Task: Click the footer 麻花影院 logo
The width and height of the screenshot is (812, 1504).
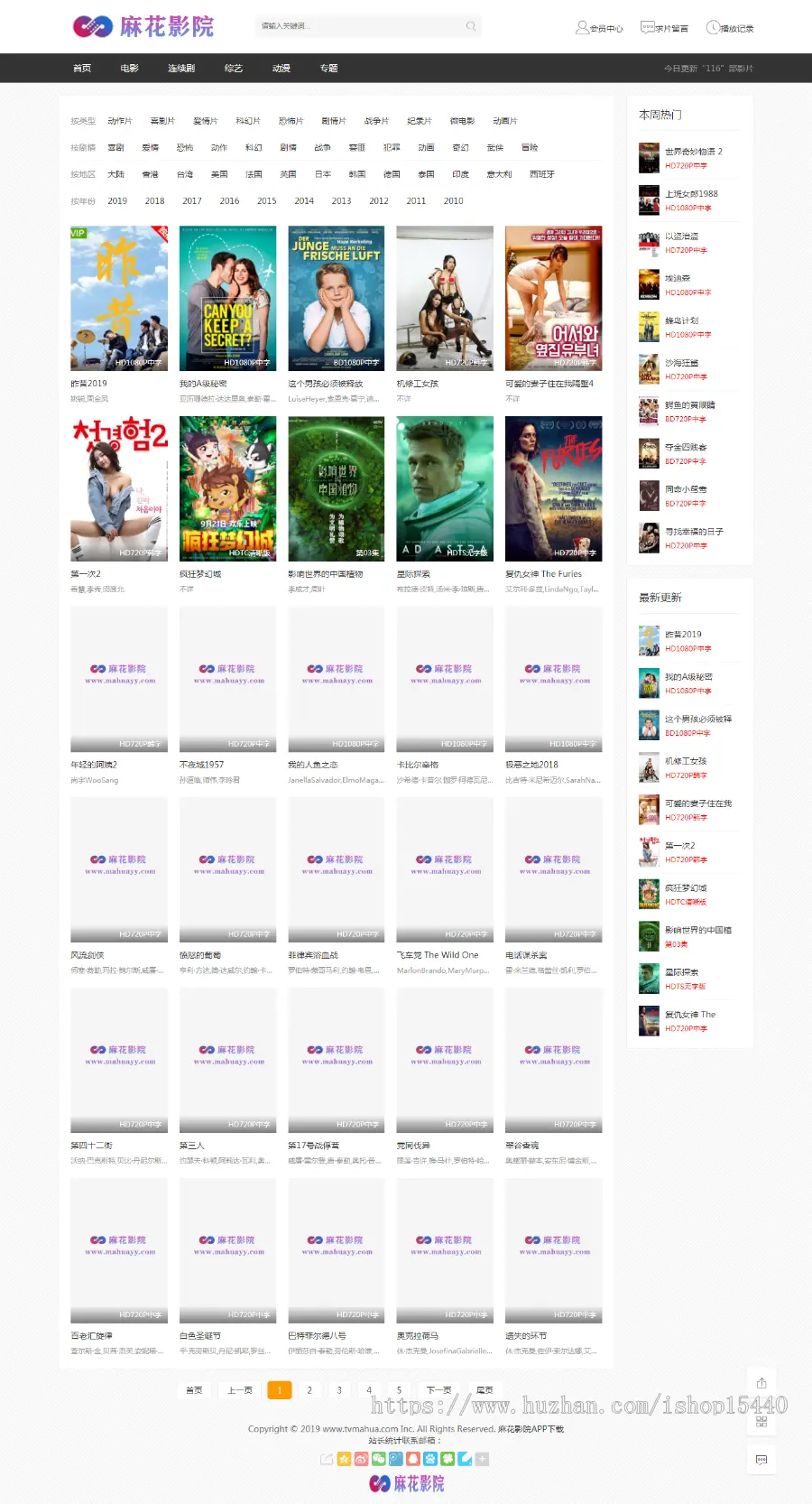Action: (407, 1483)
